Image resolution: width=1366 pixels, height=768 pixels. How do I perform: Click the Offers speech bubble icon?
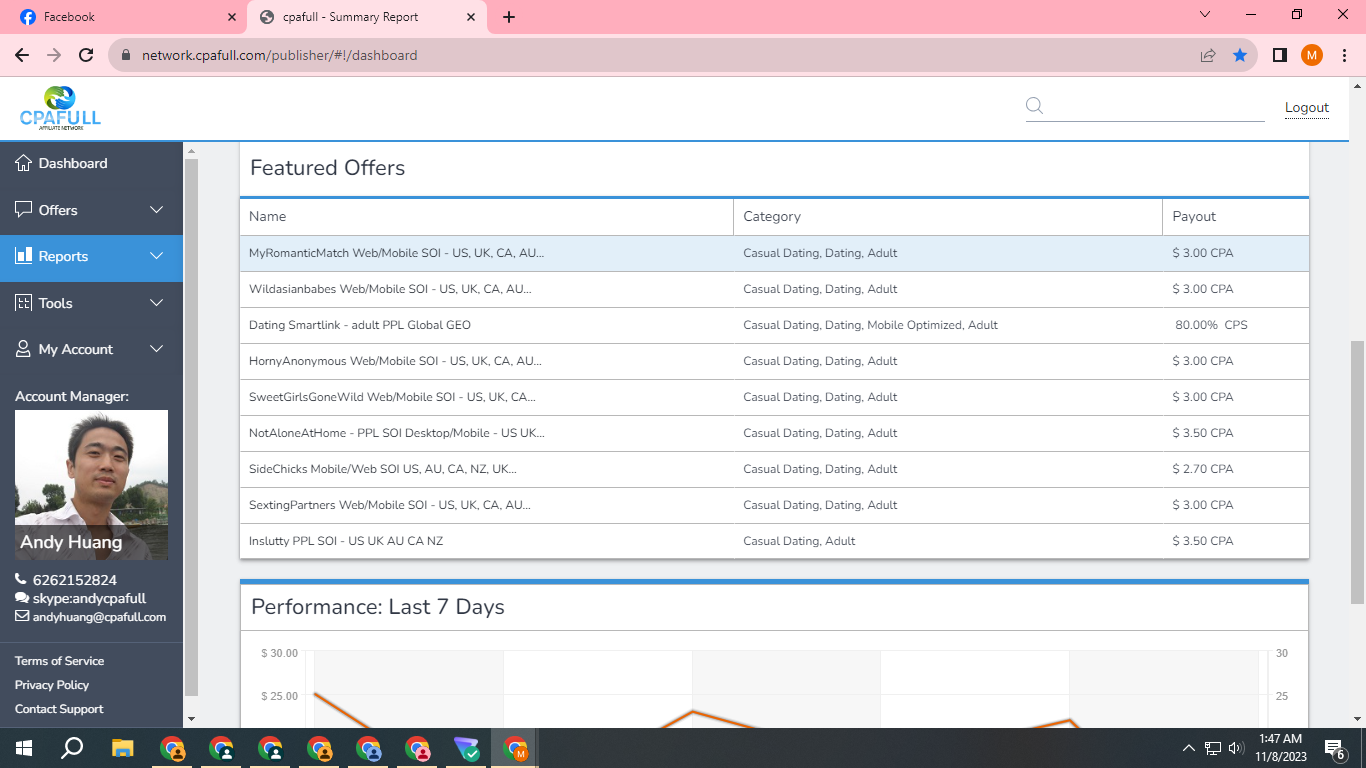click(24, 210)
